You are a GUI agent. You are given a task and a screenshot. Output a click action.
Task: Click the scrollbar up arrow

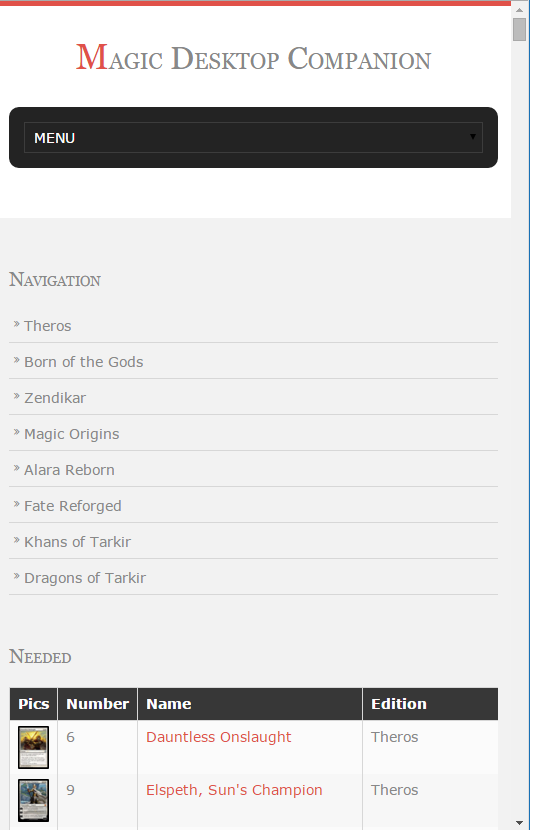pos(521,10)
